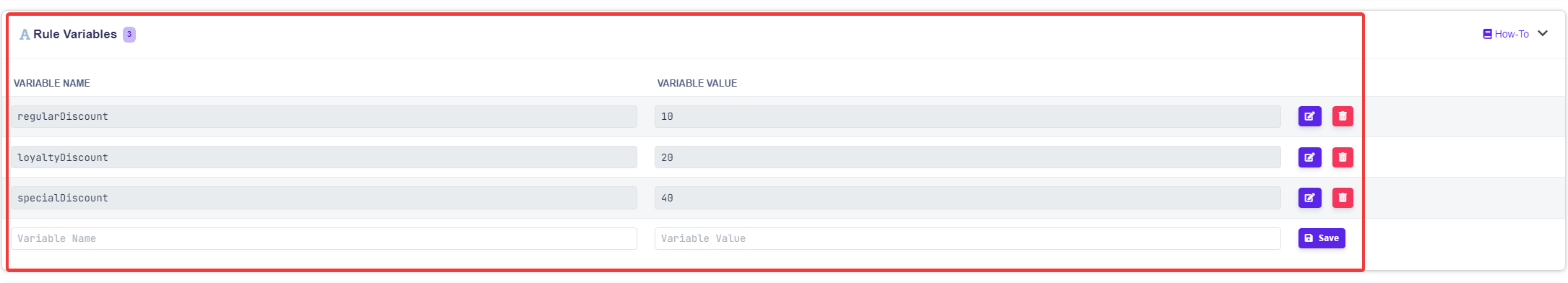Delete the regularDiscount variable
The height and width of the screenshot is (283, 1568).
(1343, 116)
